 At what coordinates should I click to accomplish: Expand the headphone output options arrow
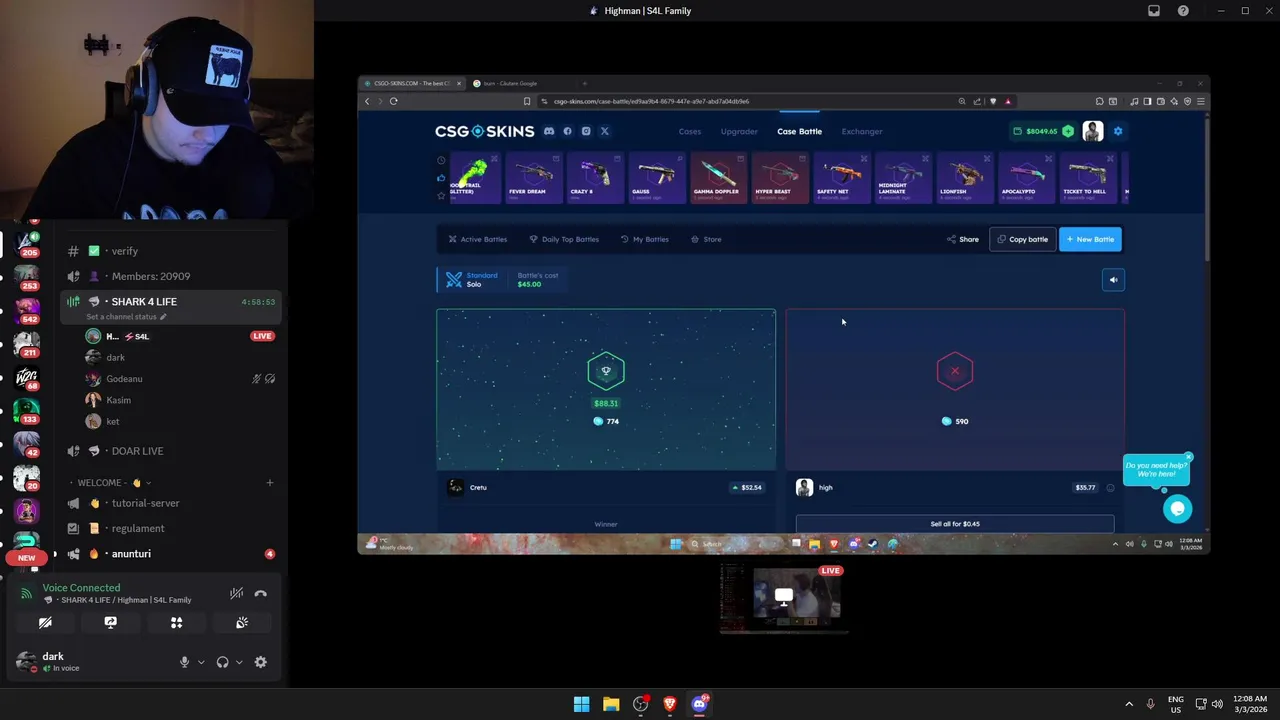click(x=239, y=662)
